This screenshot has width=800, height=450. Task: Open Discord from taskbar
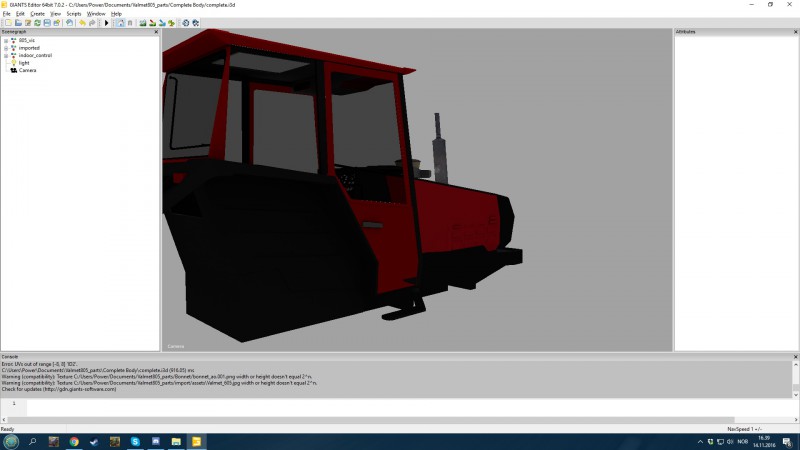(156, 442)
